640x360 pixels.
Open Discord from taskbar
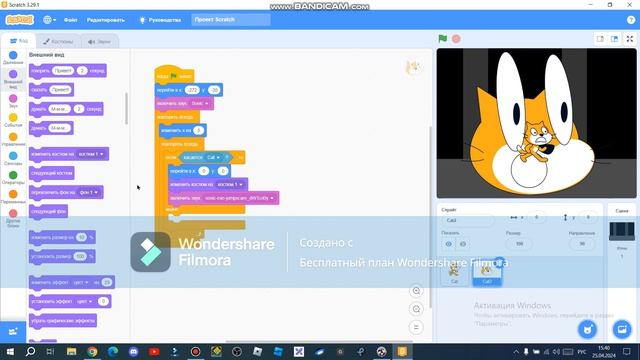(133, 351)
